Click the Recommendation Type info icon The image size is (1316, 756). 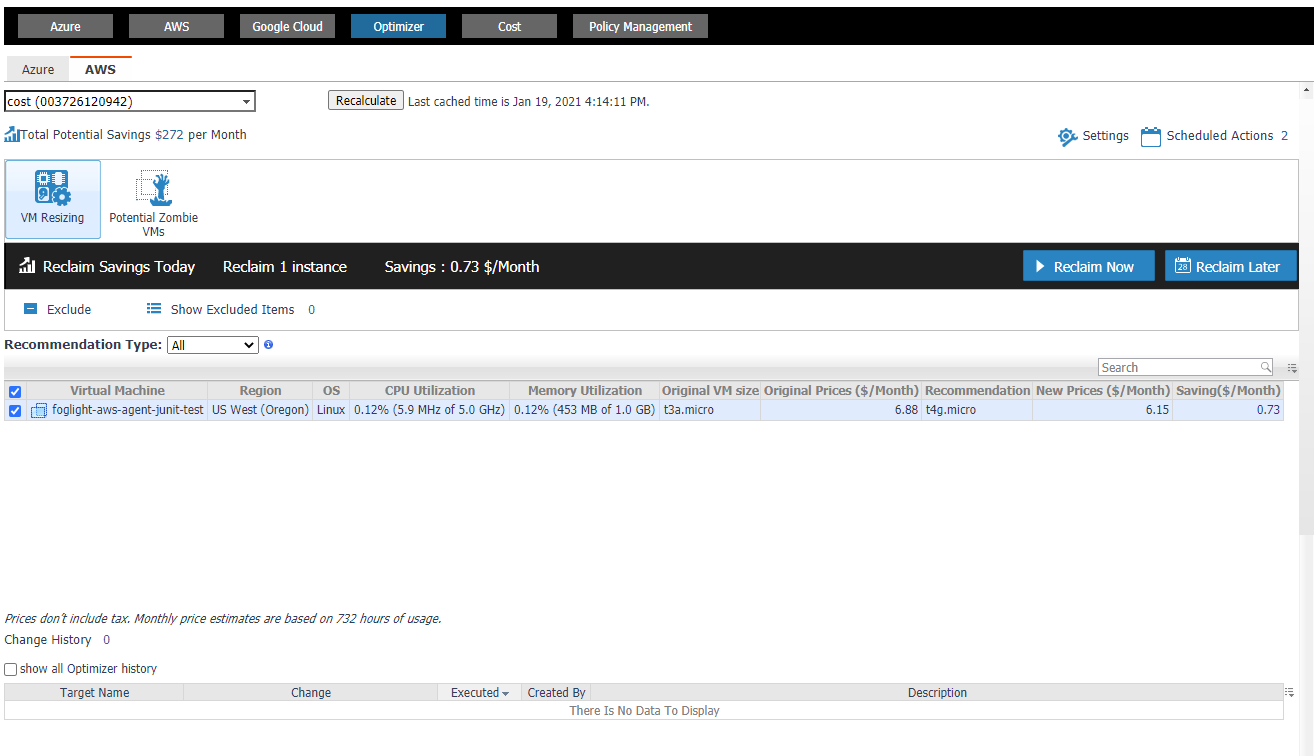coord(268,345)
